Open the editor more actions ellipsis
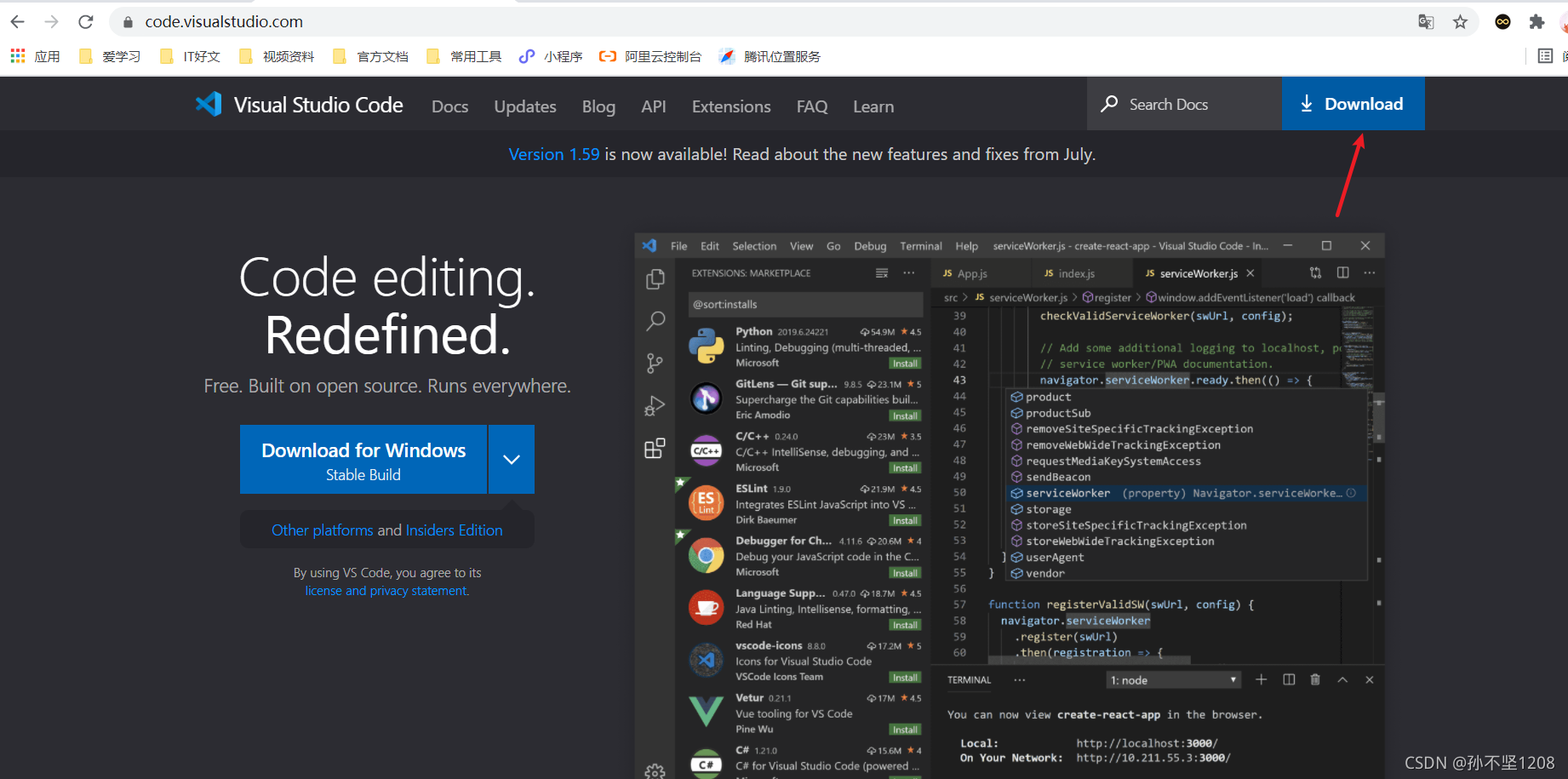Screen dimensions: 1568x779 [x=1369, y=272]
